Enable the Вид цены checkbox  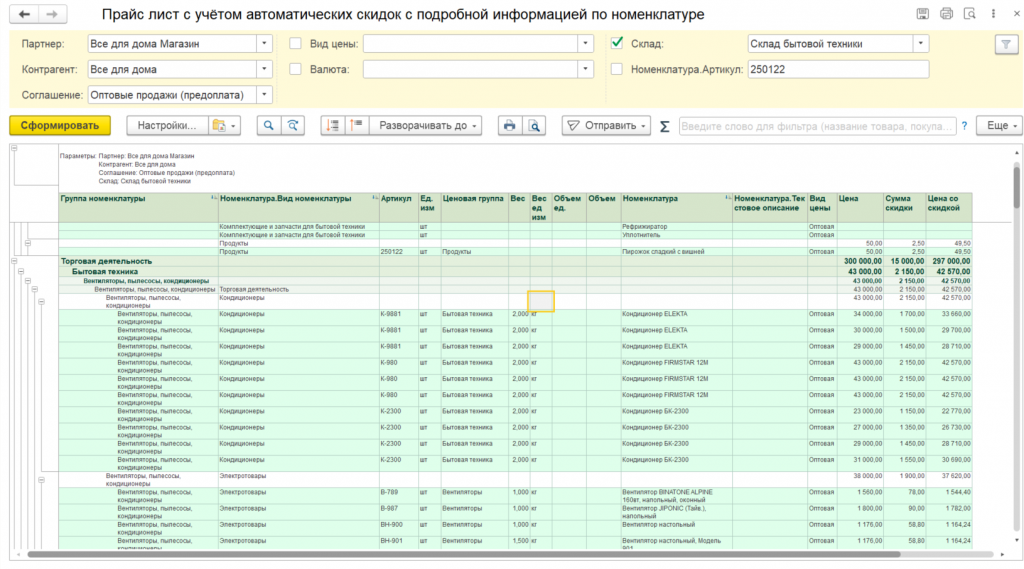(295, 44)
